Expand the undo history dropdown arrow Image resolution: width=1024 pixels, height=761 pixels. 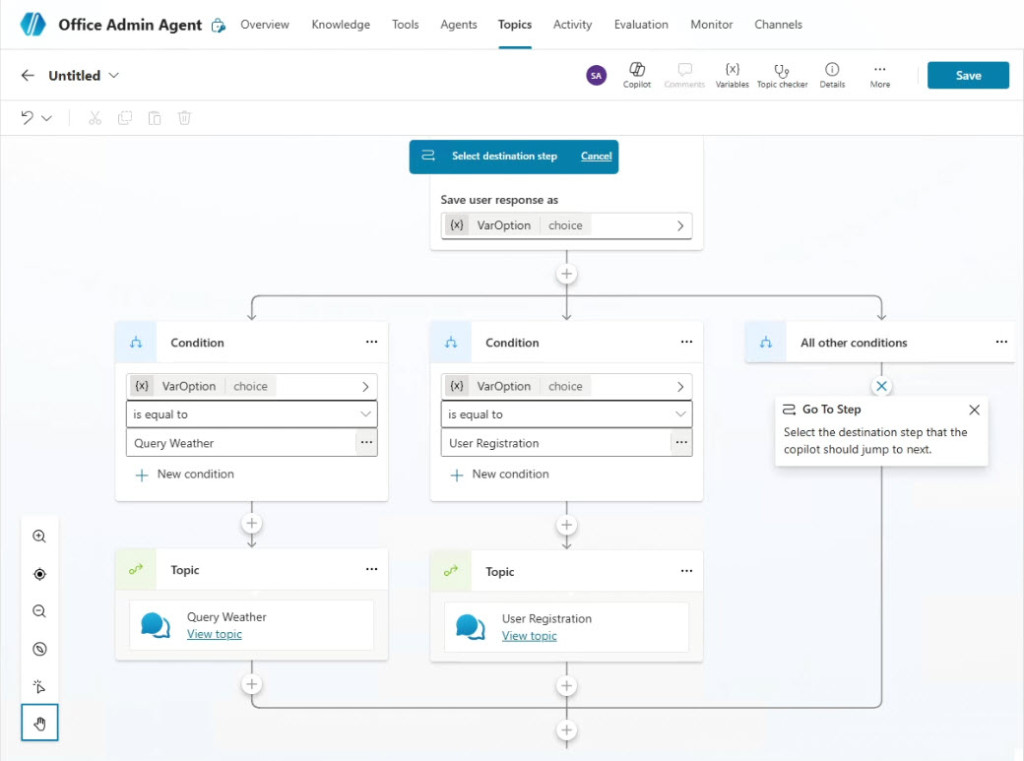pyautogui.click(x=46, y=118)
